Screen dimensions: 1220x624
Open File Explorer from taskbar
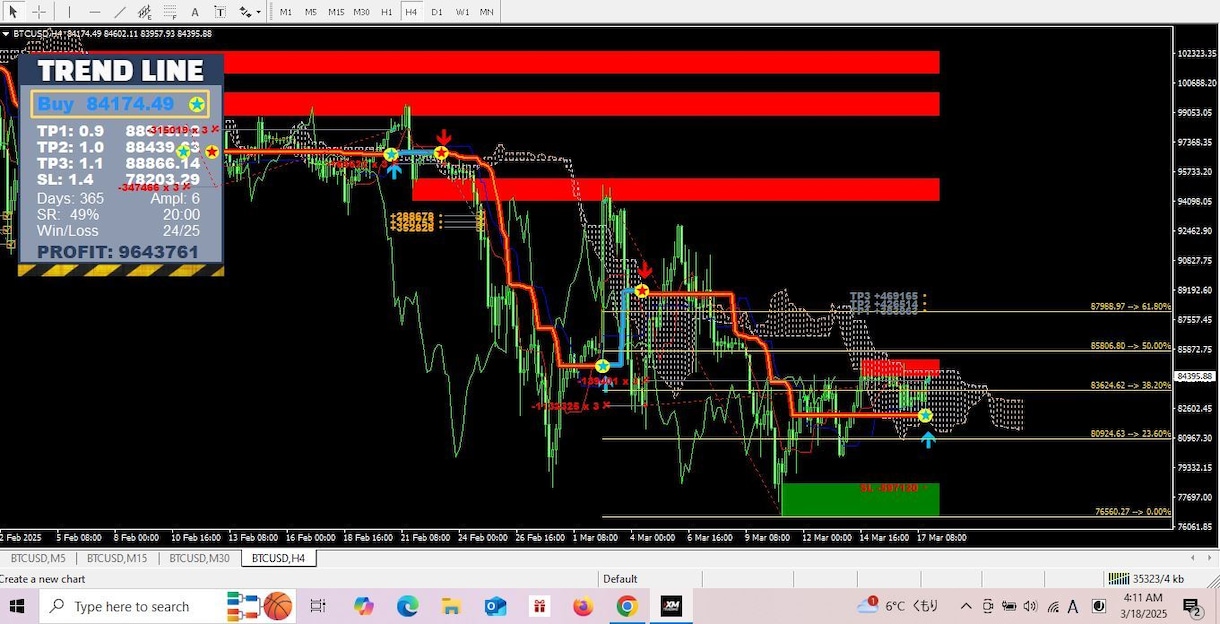pos(451,606)
